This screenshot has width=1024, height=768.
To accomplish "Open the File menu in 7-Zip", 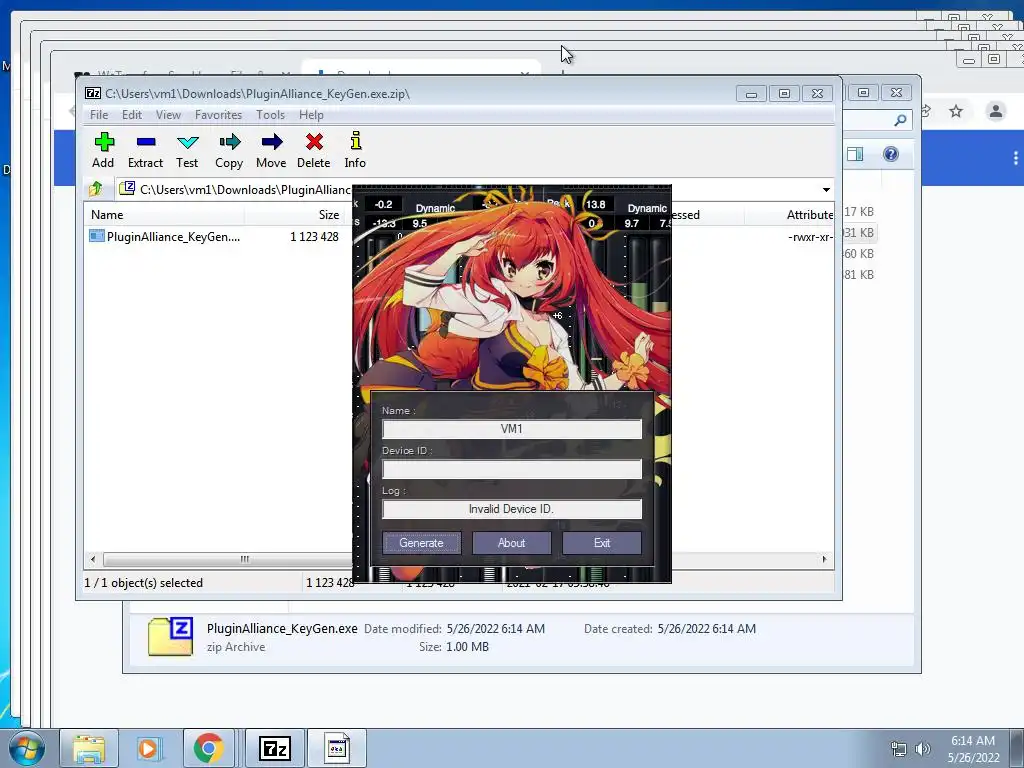I will (x=99, y=115).
